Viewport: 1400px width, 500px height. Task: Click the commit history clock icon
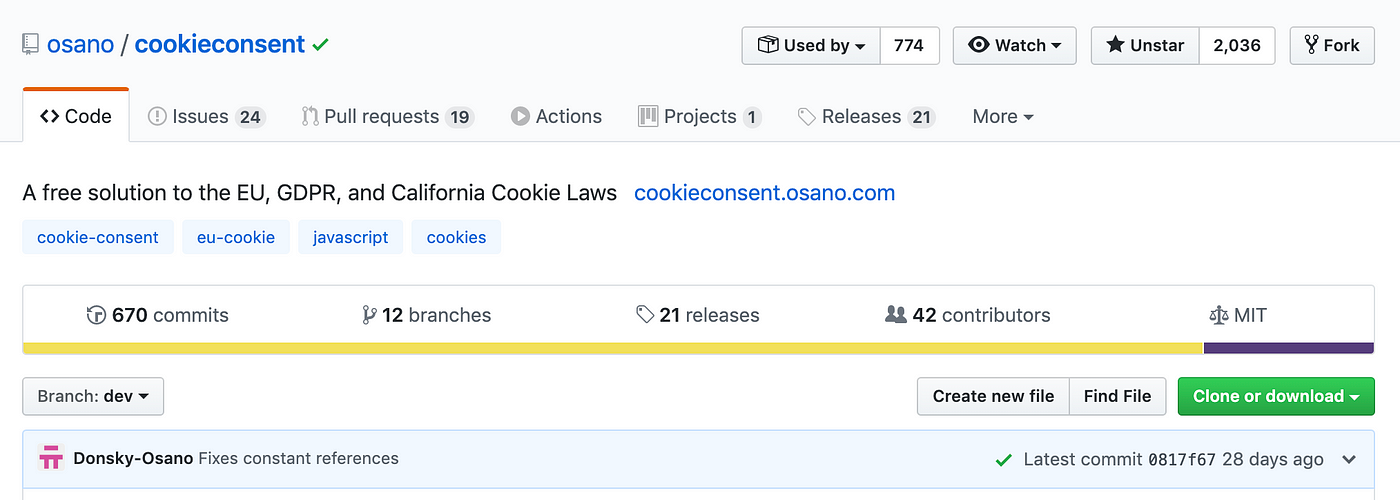(97, 315)
